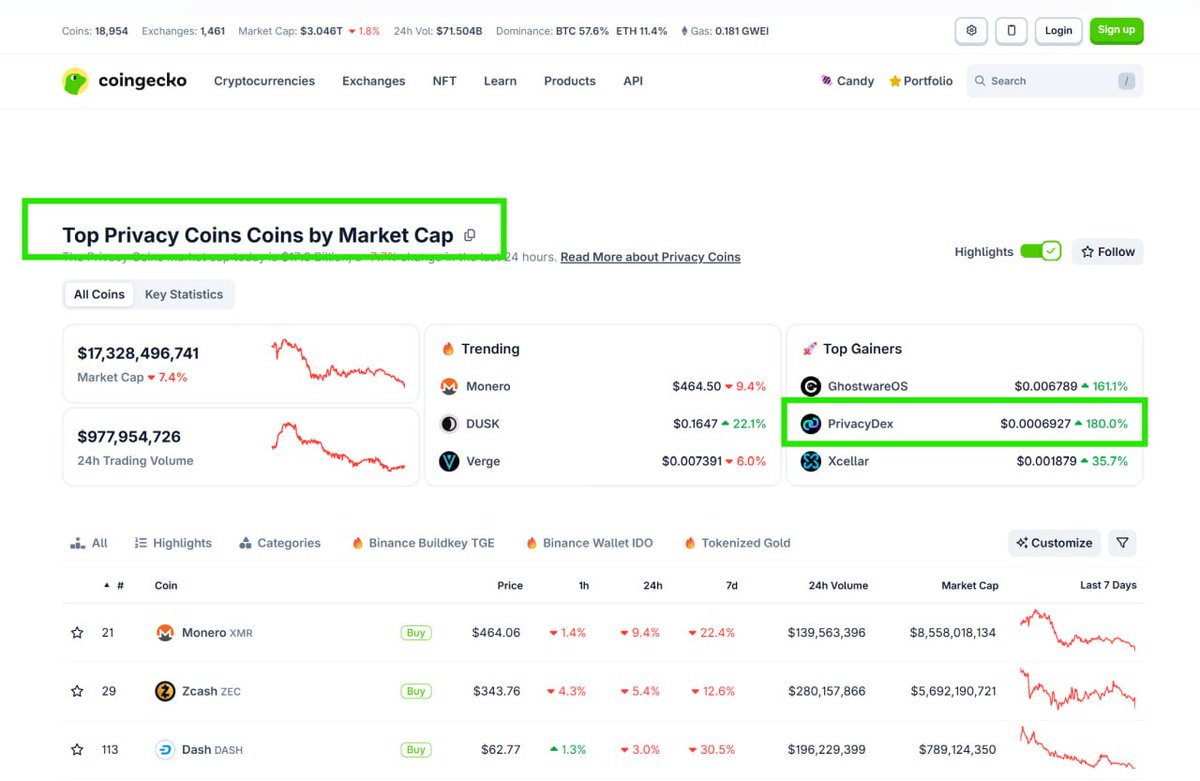Image resolution: width=1200 pixels, height=781 pixels.
Task: Copy the page title using the copy icon
Action: pyautogui.click(x=469, y=234)
